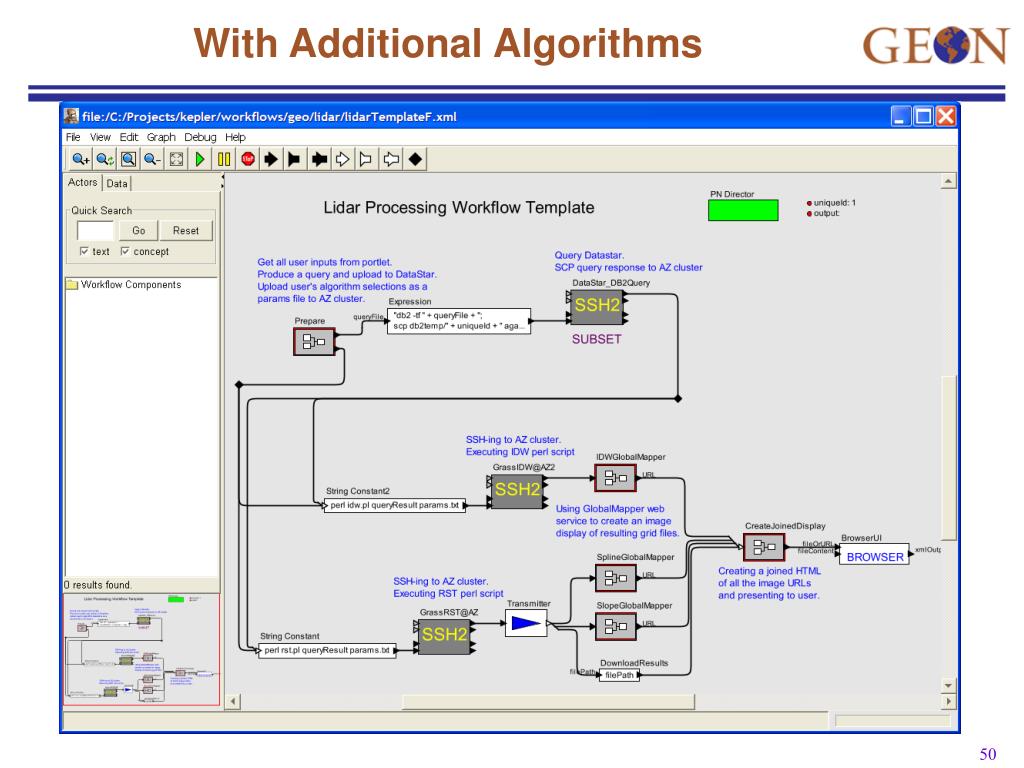The width and height of the screenshot is (1024, 768).
Task: Open the View menu
Action: click(100, 137)
